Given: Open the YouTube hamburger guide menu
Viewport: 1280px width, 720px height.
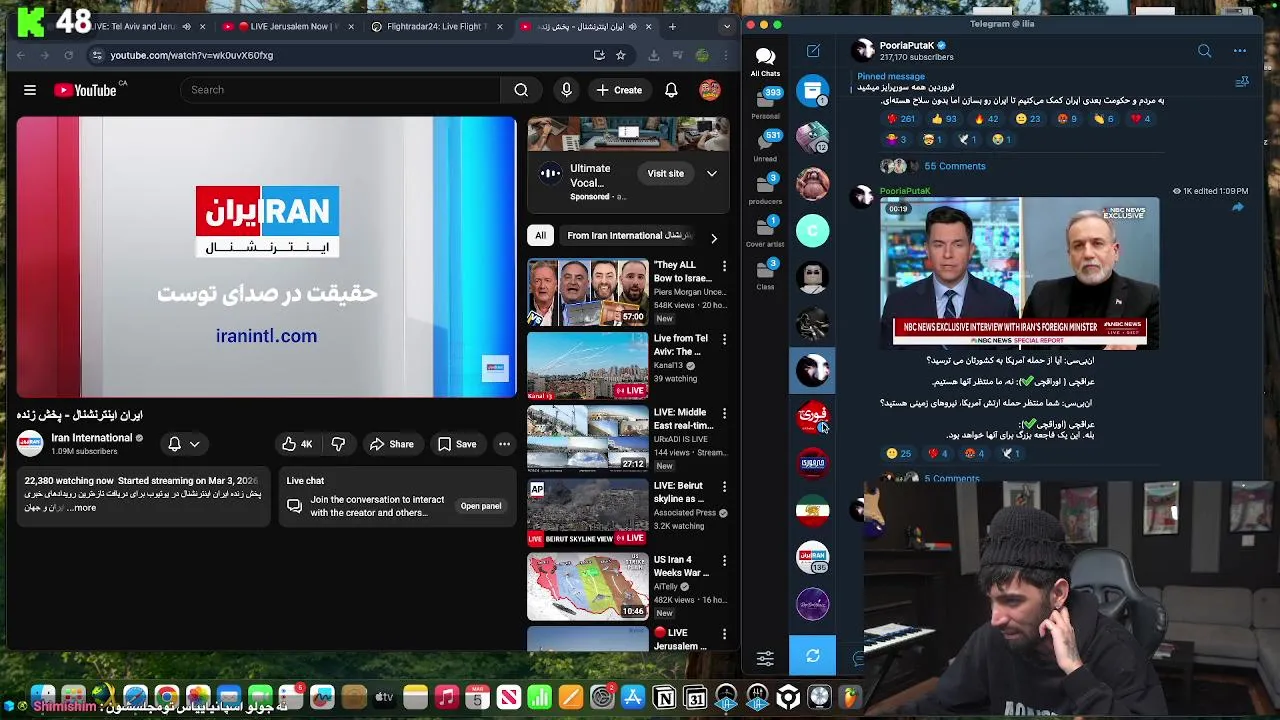Looking at the screenshot, I should click(30, 90).
